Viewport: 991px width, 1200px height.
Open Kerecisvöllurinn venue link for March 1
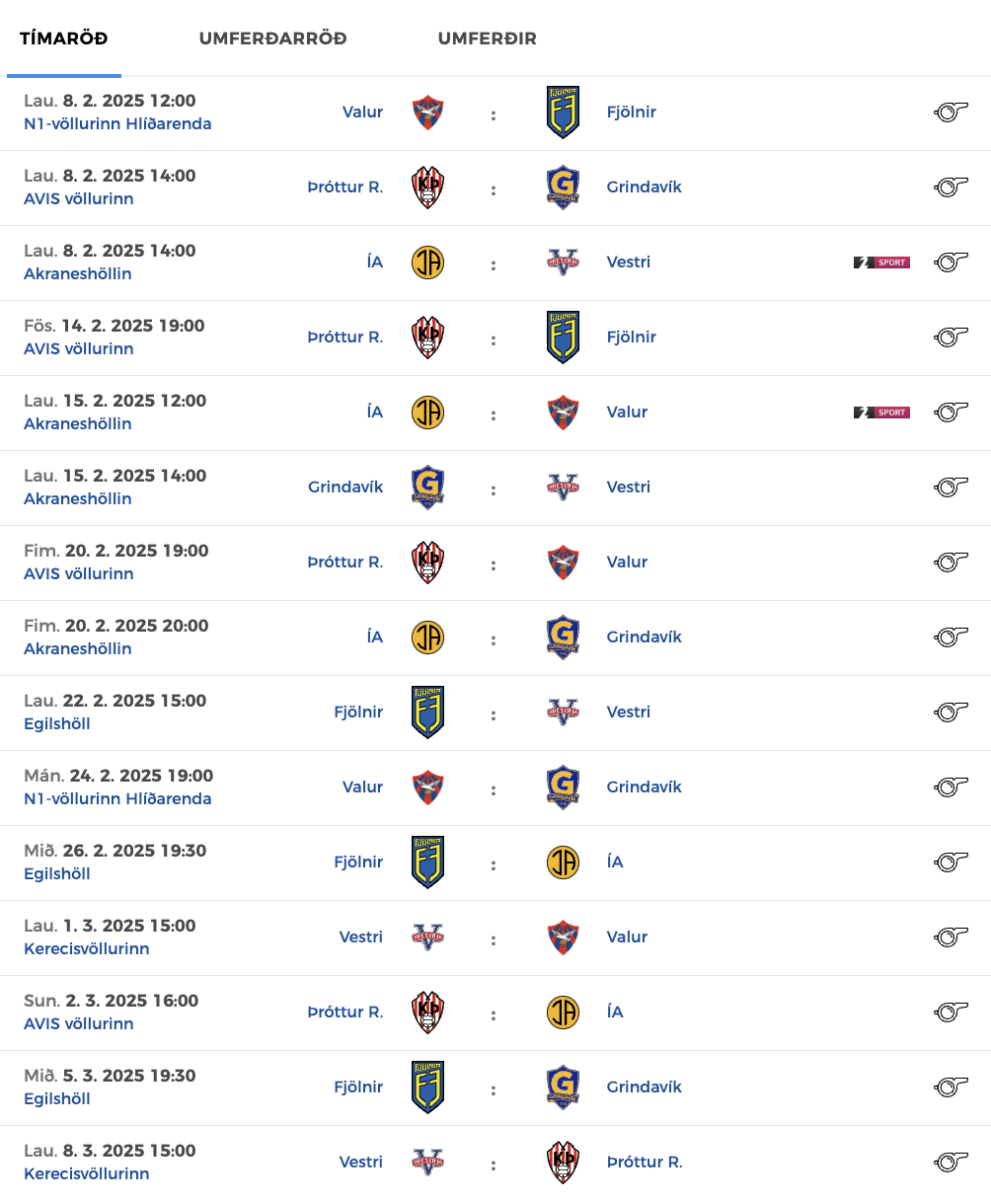[x=86, y=949]
